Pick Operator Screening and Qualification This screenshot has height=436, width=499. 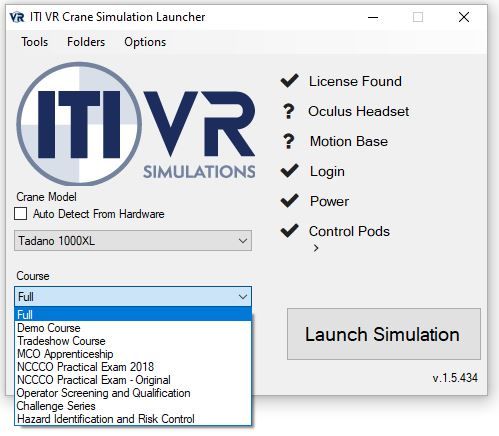click(x=133, y=393)
